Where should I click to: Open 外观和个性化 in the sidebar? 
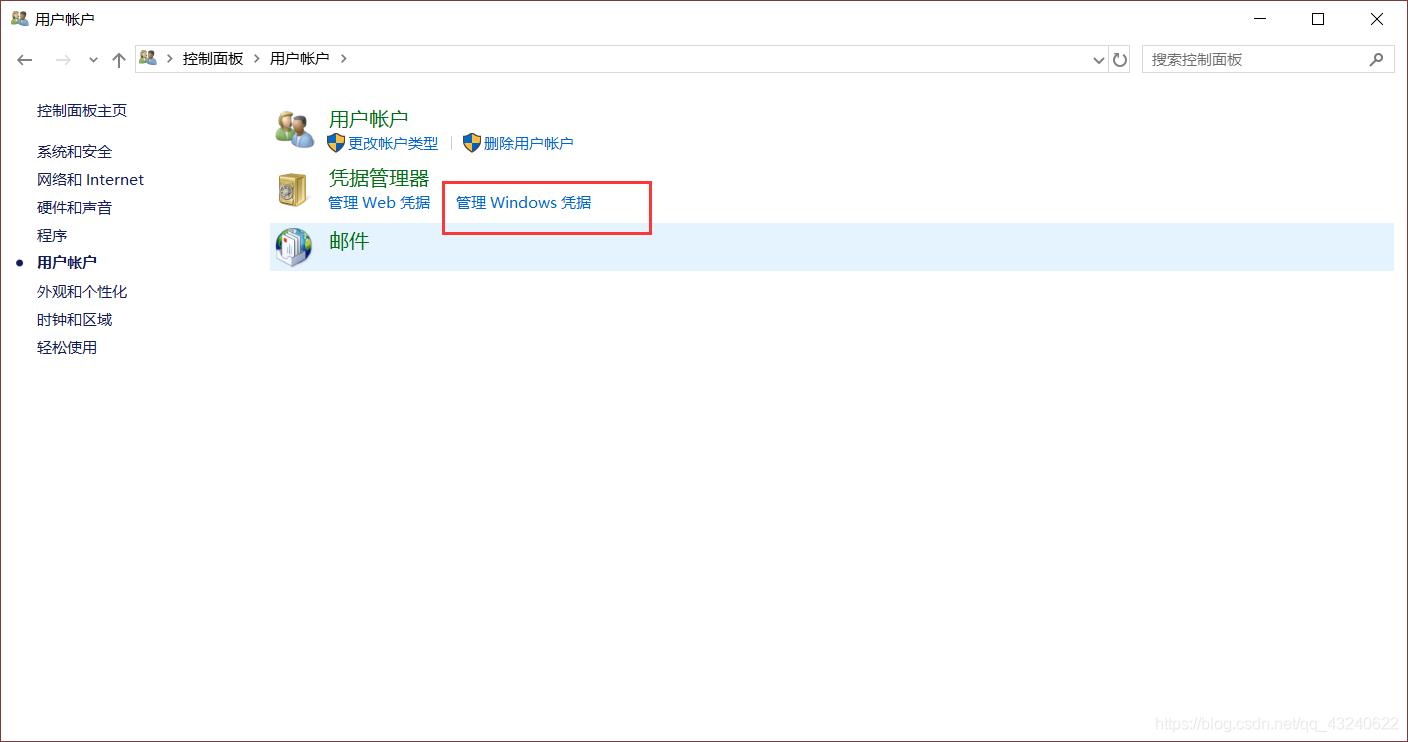tap(82, 291)
